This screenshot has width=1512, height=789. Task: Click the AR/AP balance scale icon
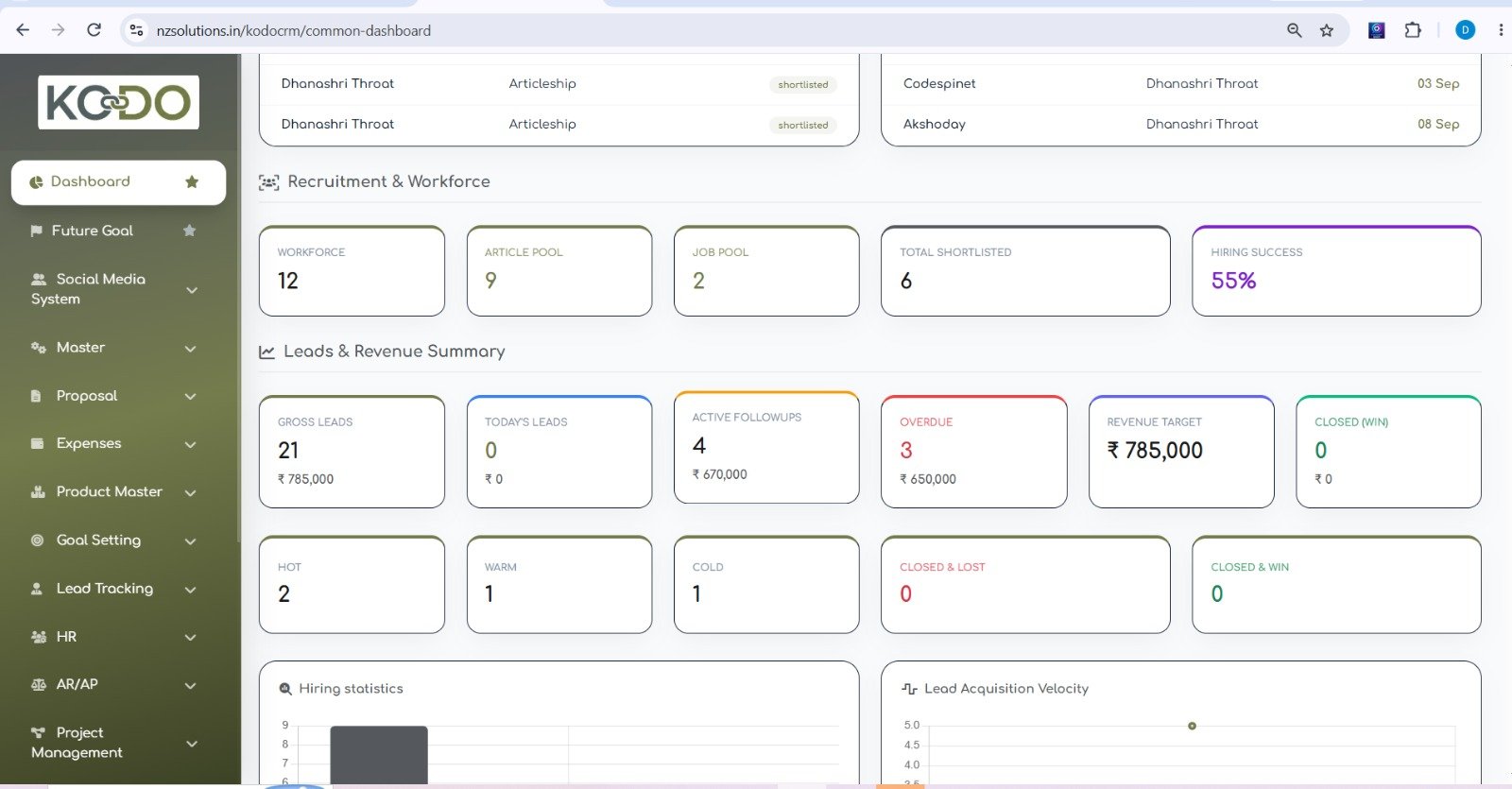(39, 685)
